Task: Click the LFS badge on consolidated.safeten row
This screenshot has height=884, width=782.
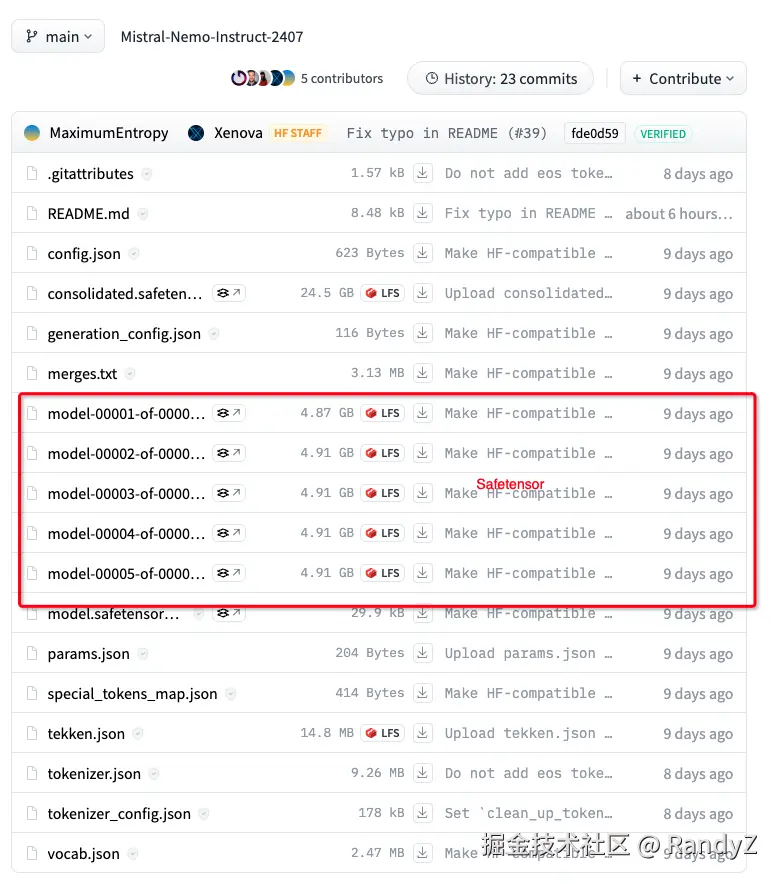Action: pos(383,293)
